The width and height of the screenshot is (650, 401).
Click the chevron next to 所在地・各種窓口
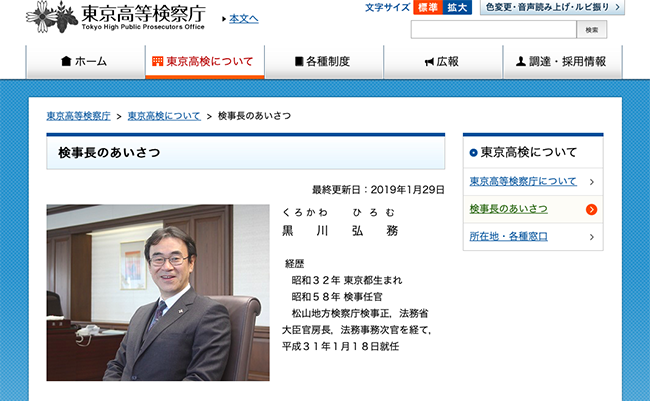592,237
